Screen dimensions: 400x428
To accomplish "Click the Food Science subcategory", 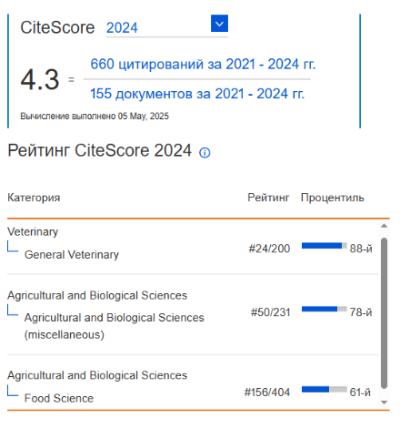I will [x=59, y=398].
